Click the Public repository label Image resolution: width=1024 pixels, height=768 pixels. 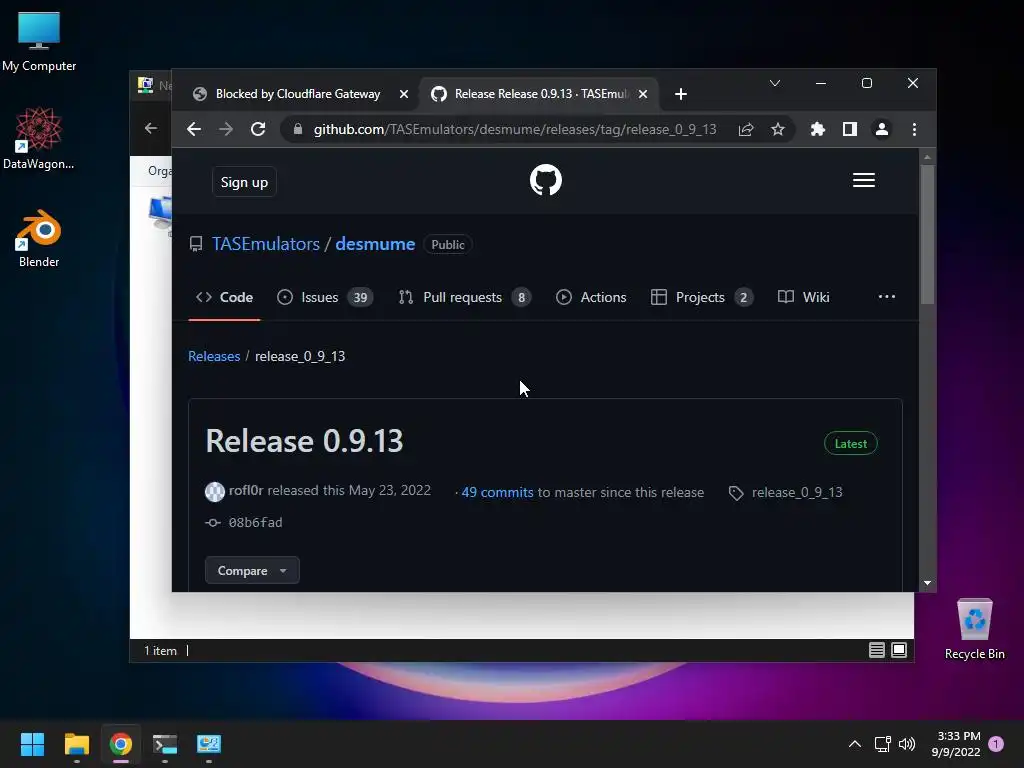(447, 244)
